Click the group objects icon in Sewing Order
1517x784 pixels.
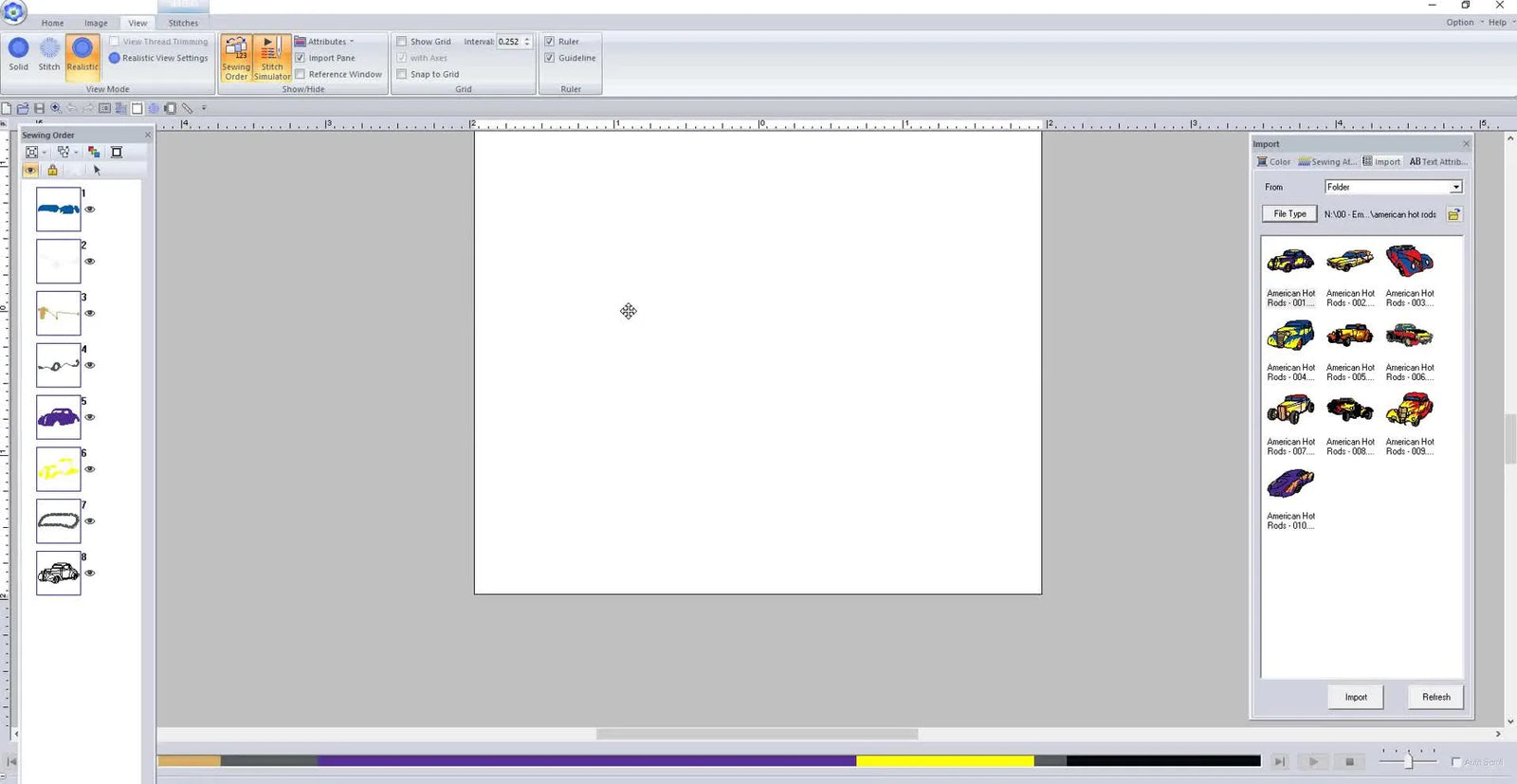click(x=64, y=152)
